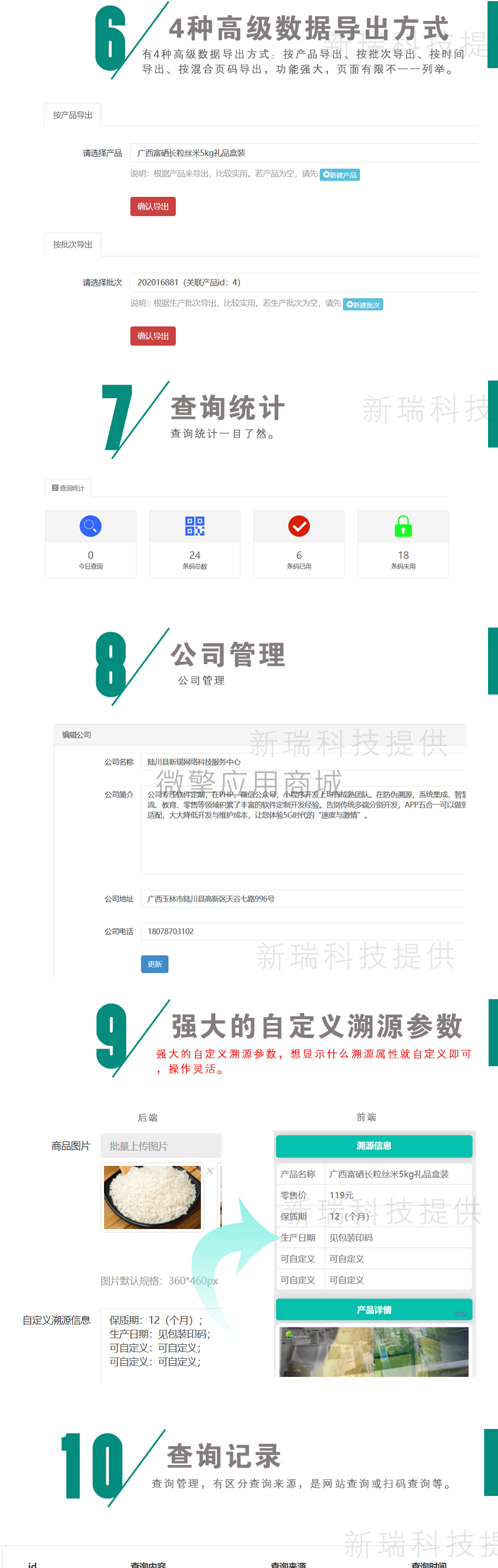The width and height of the screenshot is (498, 1568).
Task: Select the 产品名称 value 广西富硒长粒丝米5kg礼品盒装
Action: click(389, 1174)
